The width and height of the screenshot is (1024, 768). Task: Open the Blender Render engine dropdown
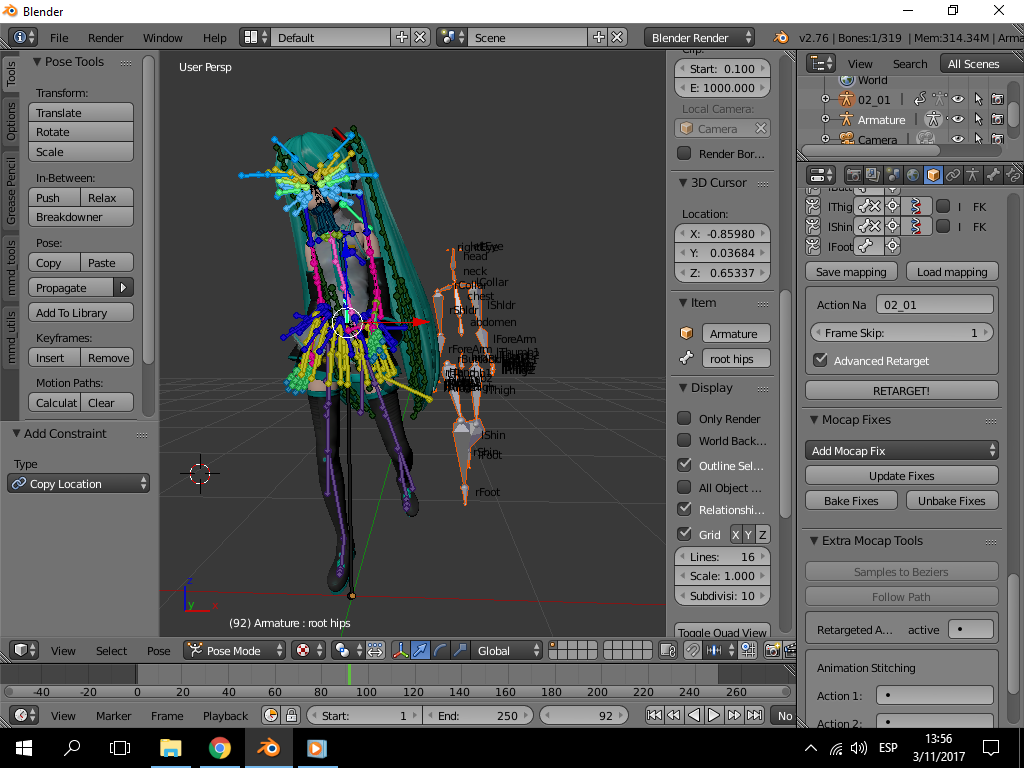coord(699,37)
